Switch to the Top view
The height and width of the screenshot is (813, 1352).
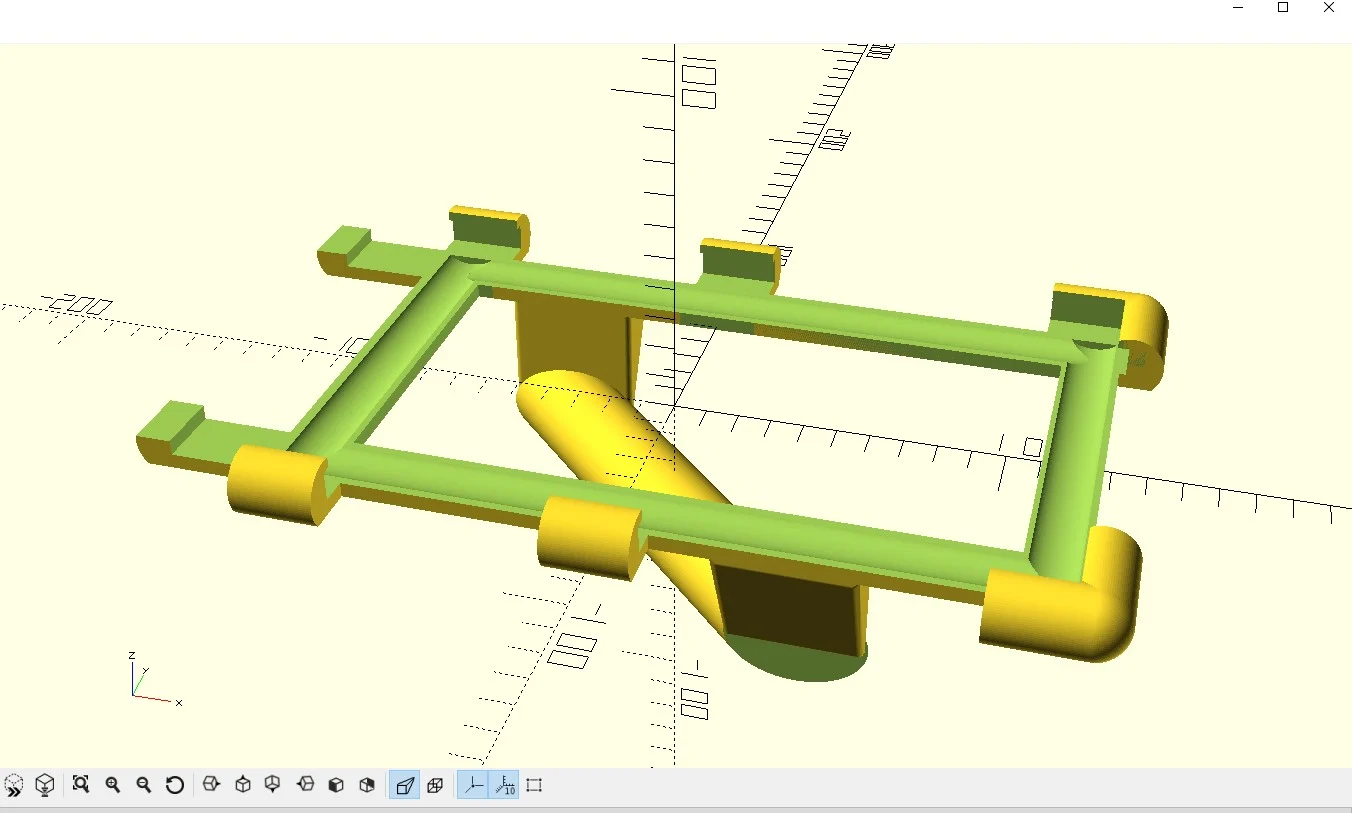click(x=243, y=785)
